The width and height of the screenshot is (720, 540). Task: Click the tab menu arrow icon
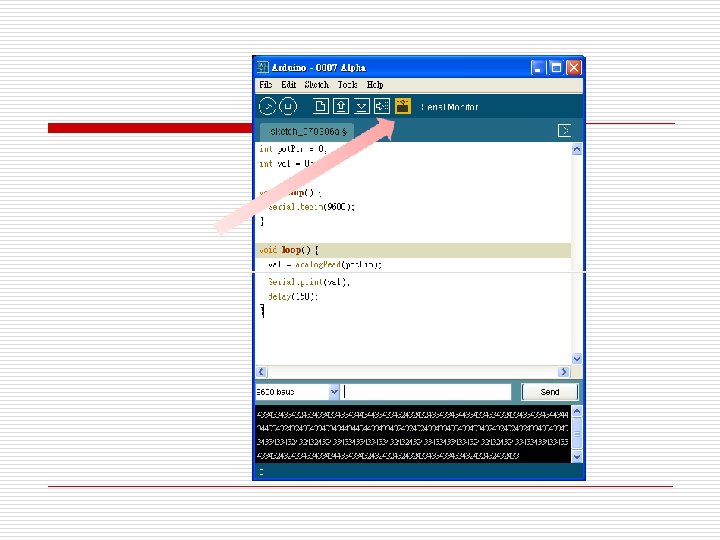tap(564, 131)
